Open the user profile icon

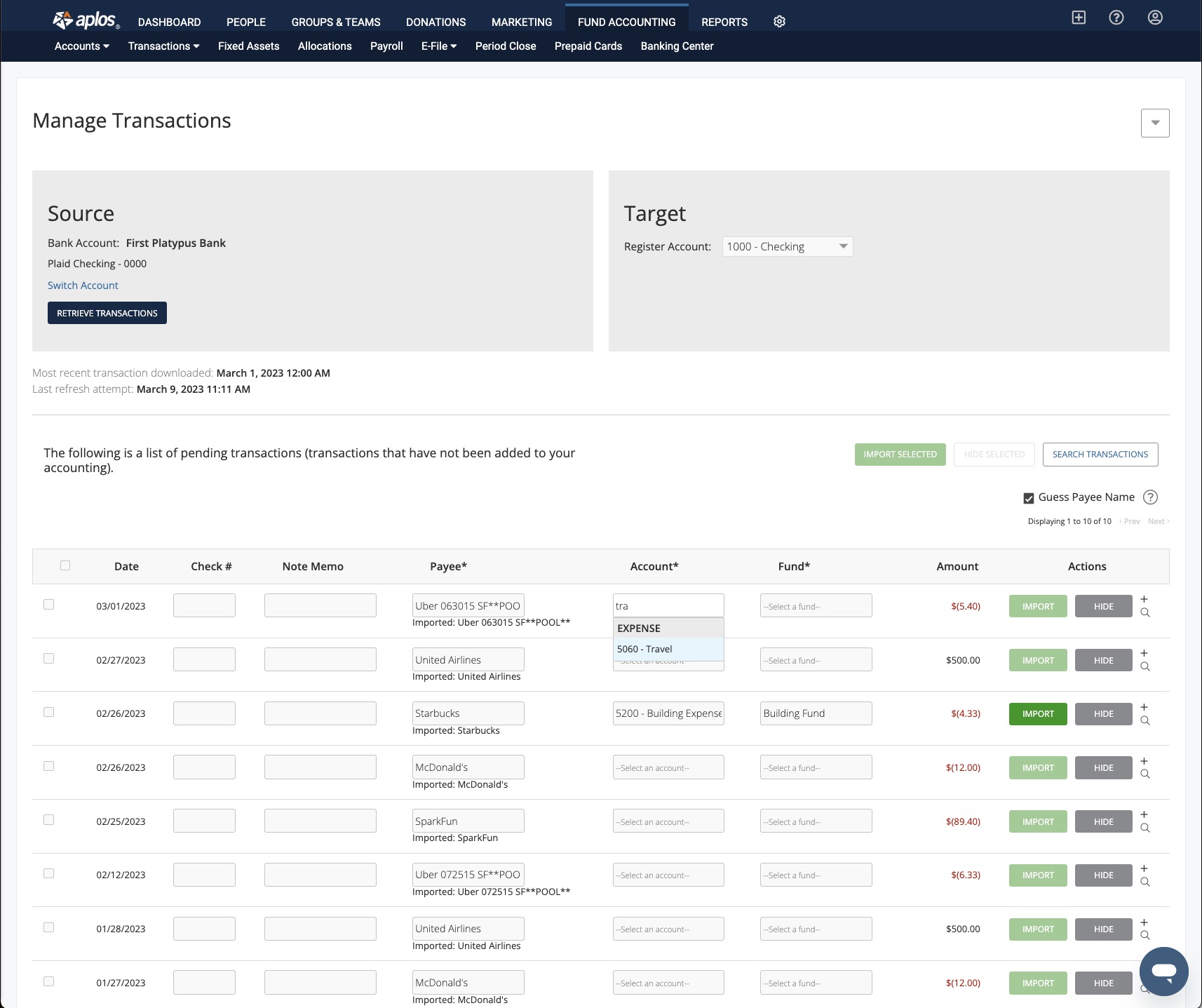(x=1155, y=18)
